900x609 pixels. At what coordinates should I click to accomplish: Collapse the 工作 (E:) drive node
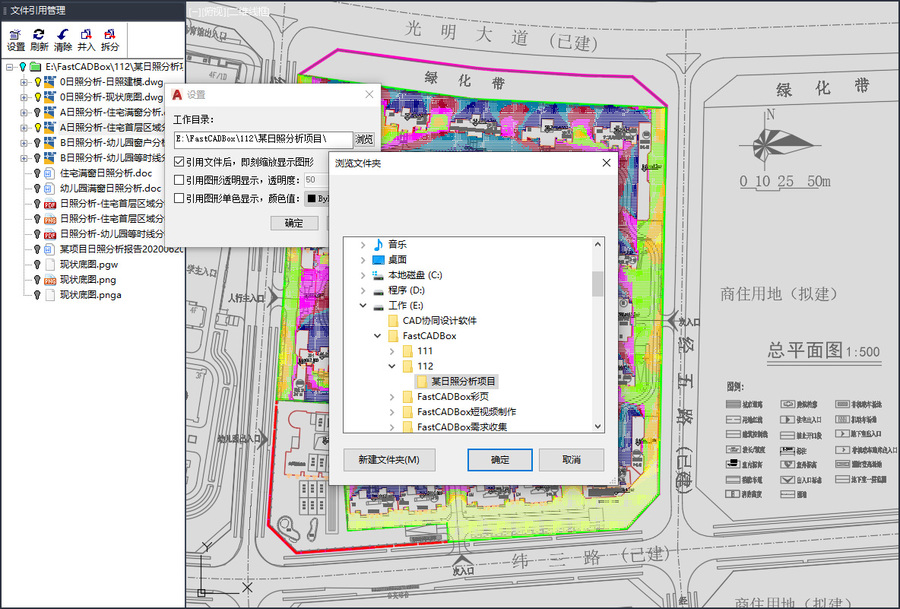[363, 305]
